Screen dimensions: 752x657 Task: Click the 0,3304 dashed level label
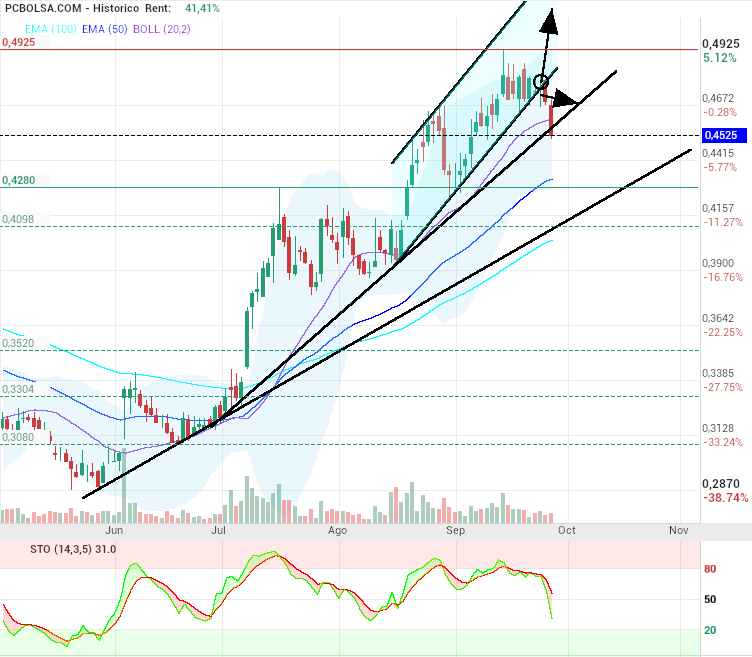pos(18,389)
